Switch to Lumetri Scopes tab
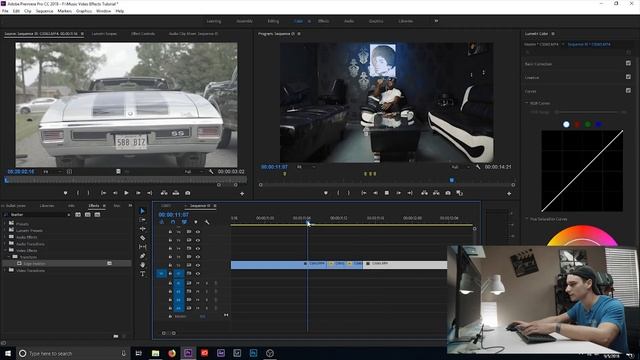Screen dimensions: 640x360 [x=104, y=34]
